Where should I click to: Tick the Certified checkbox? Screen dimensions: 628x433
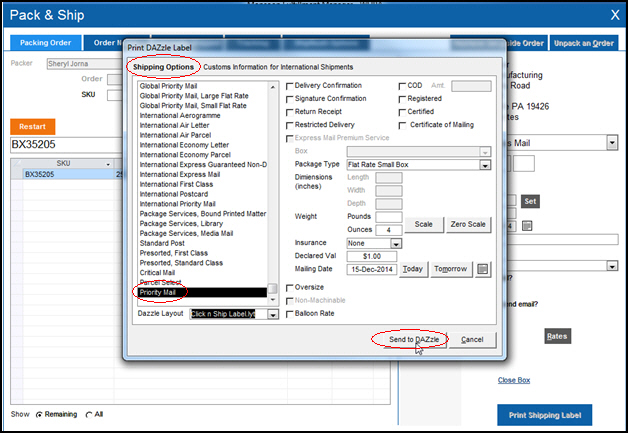click(x=402, y=113)
